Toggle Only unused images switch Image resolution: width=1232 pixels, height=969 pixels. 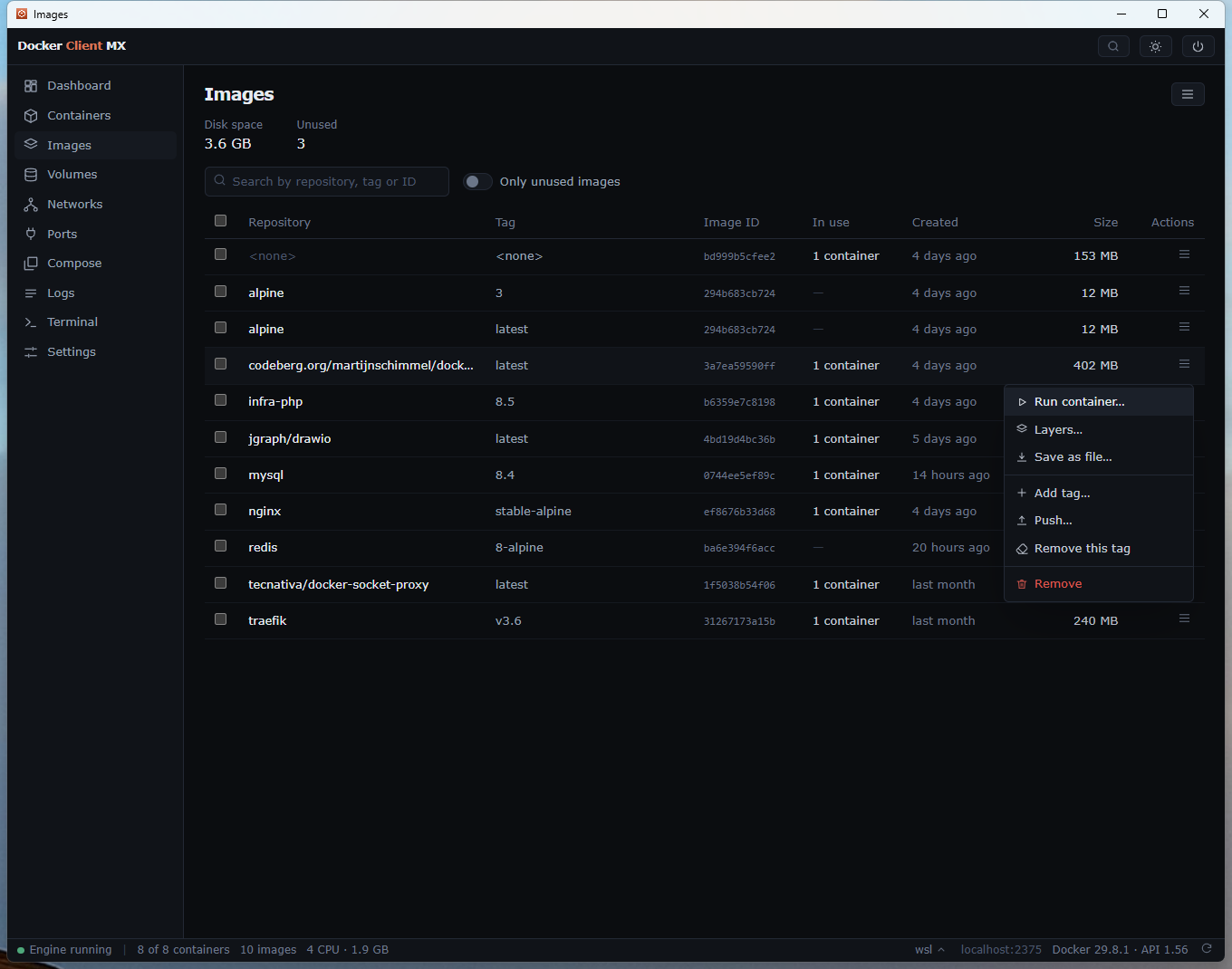click(x=477, y=181)
